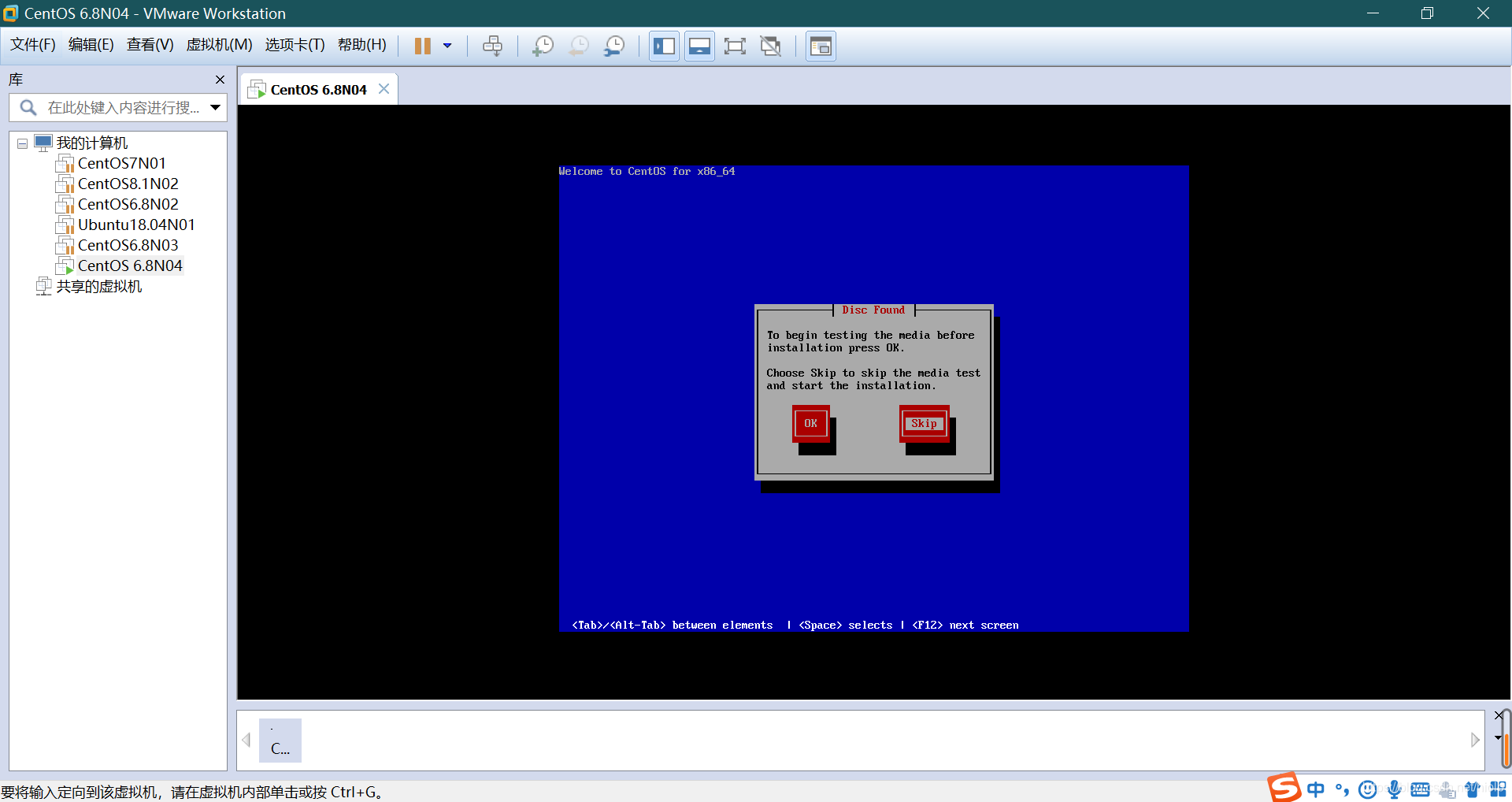Click the VMware Workstation title bar app icon

click(x=10, y=13)
